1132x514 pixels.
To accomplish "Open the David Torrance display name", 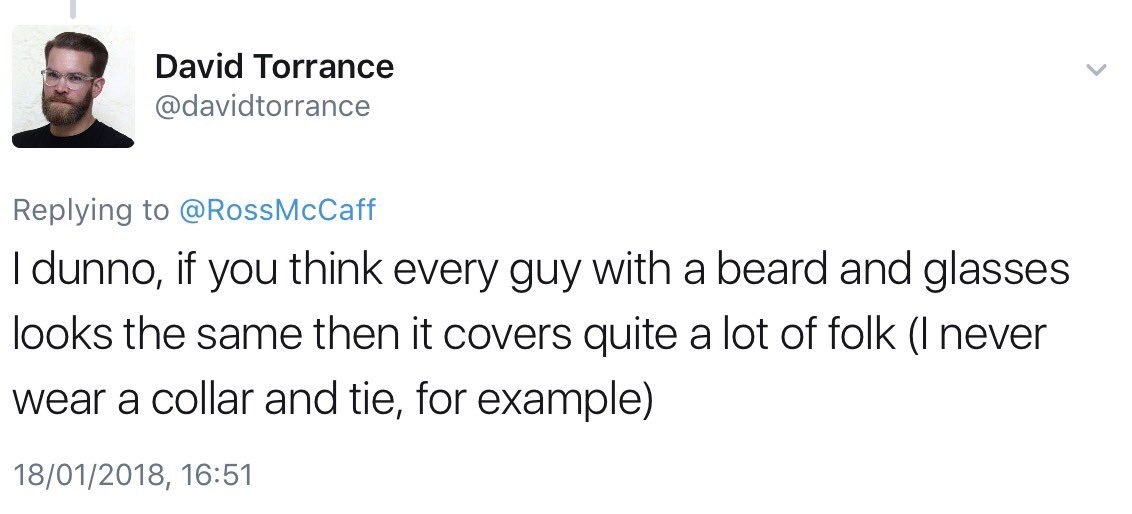I will 274,67.
